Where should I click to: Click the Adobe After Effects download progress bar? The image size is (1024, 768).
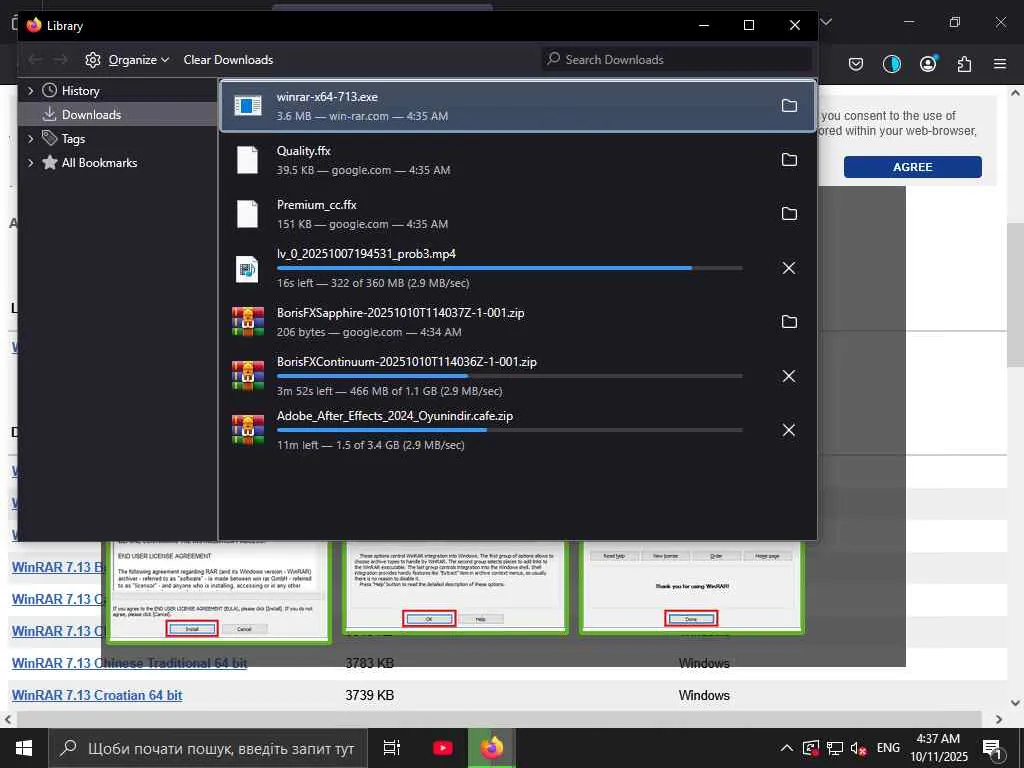[509, 430]
